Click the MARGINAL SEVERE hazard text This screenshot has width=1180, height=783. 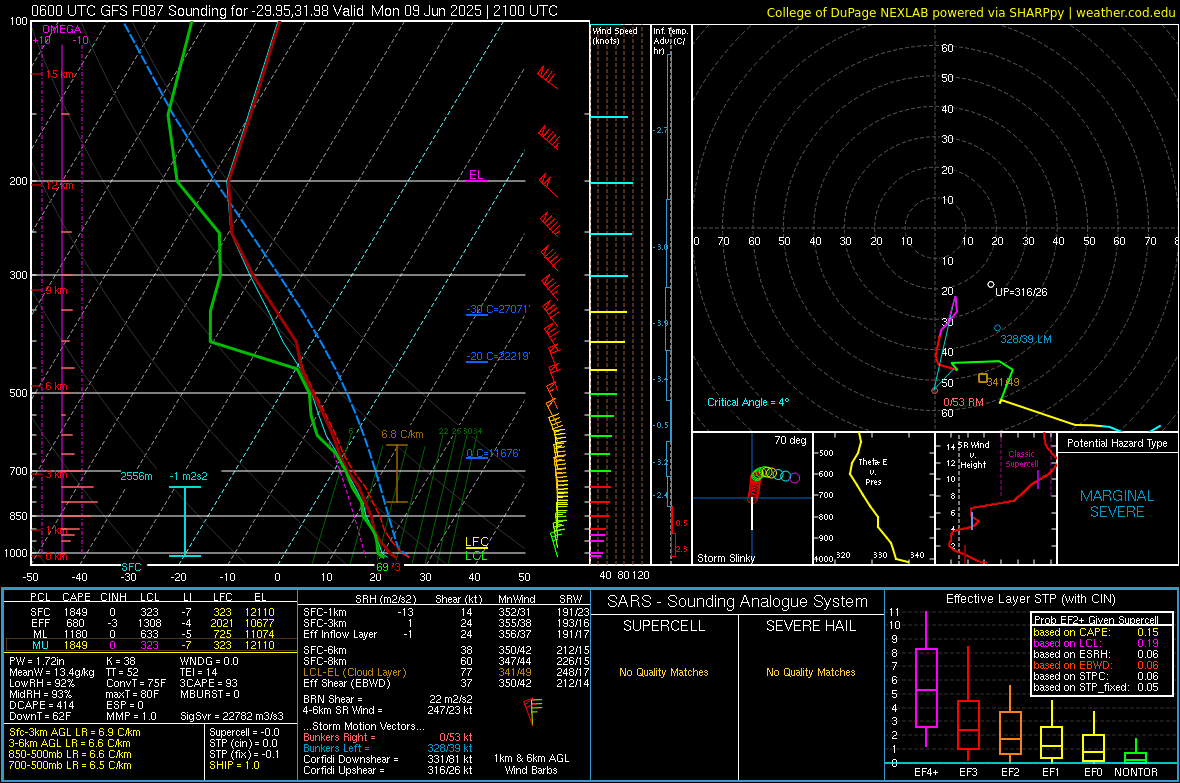tap(1117, 504)
